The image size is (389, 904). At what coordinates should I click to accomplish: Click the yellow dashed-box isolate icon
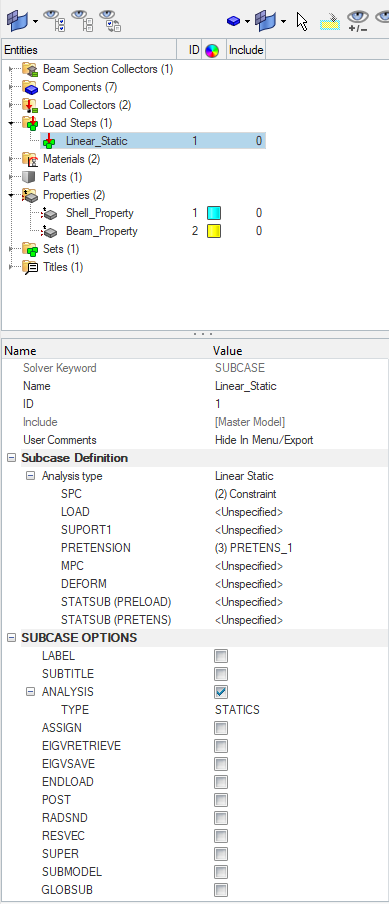pos(330,22)
